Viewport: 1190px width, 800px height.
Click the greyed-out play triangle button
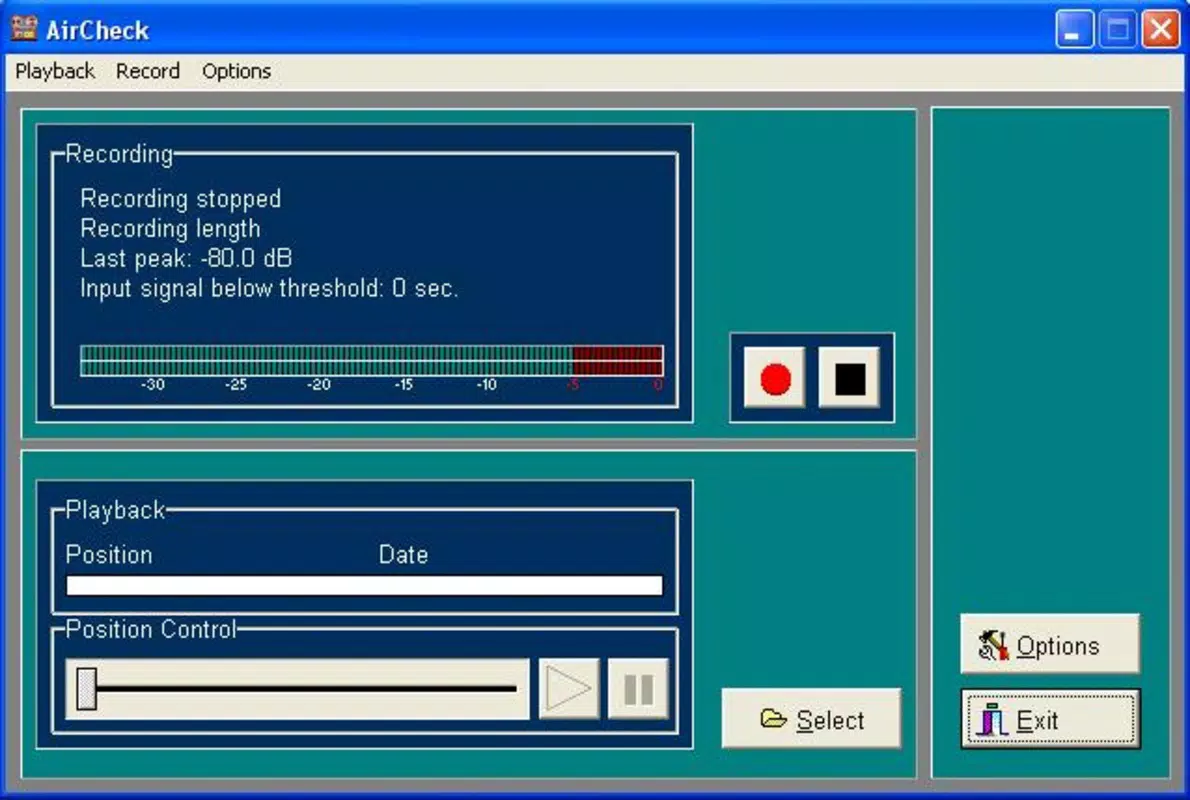tap(569, 688)
